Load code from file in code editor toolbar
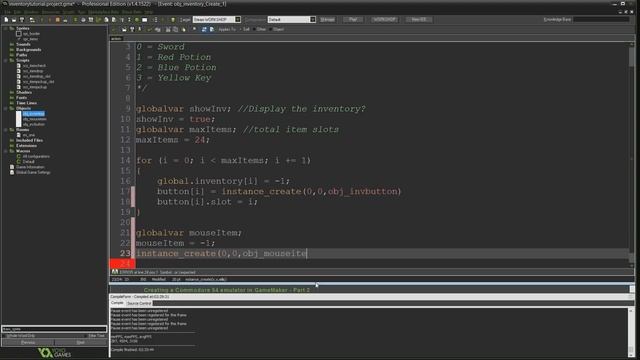Screen dimensions: 640x360 click(124, 29)
